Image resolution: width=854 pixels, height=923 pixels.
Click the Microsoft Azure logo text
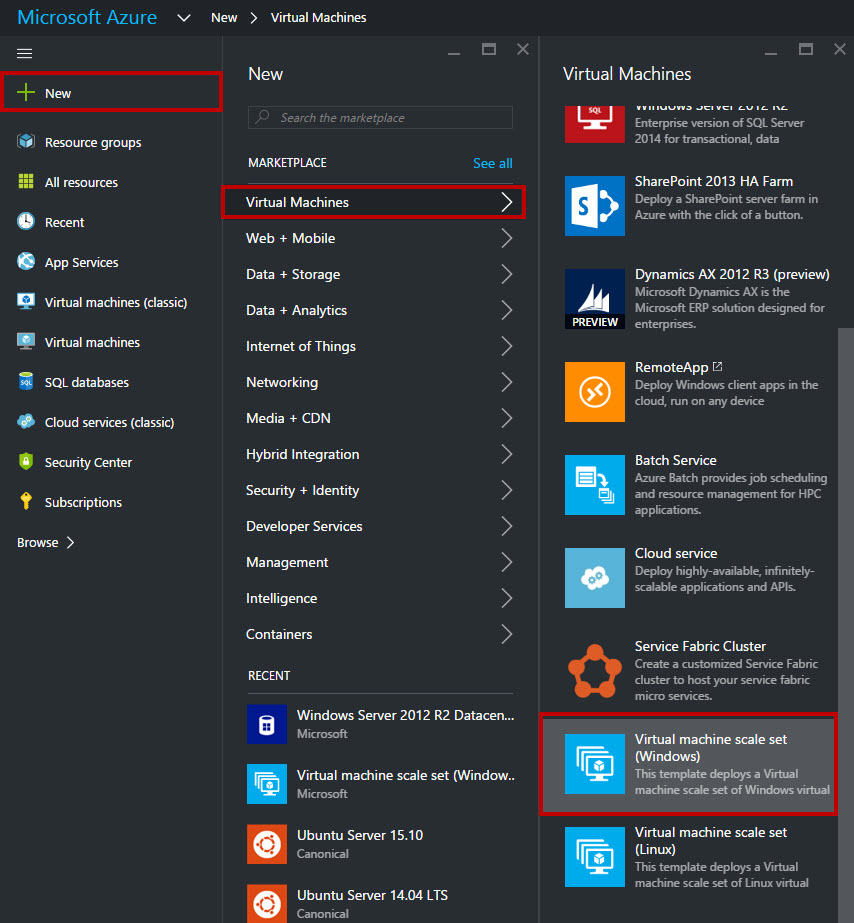click(87, 17)
